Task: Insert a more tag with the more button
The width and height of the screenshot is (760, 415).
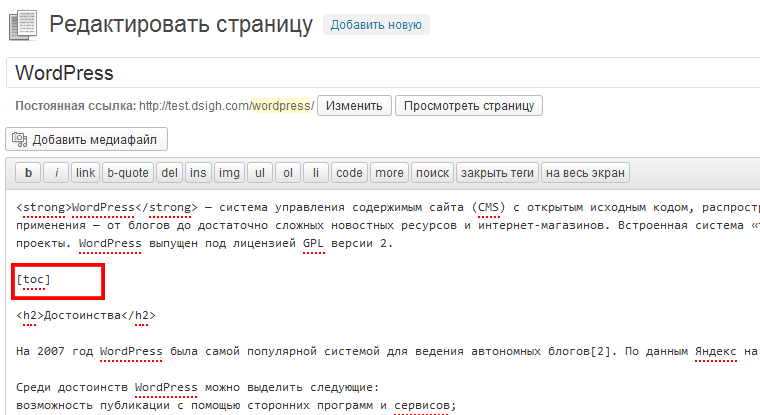Action: pos(389,173)
